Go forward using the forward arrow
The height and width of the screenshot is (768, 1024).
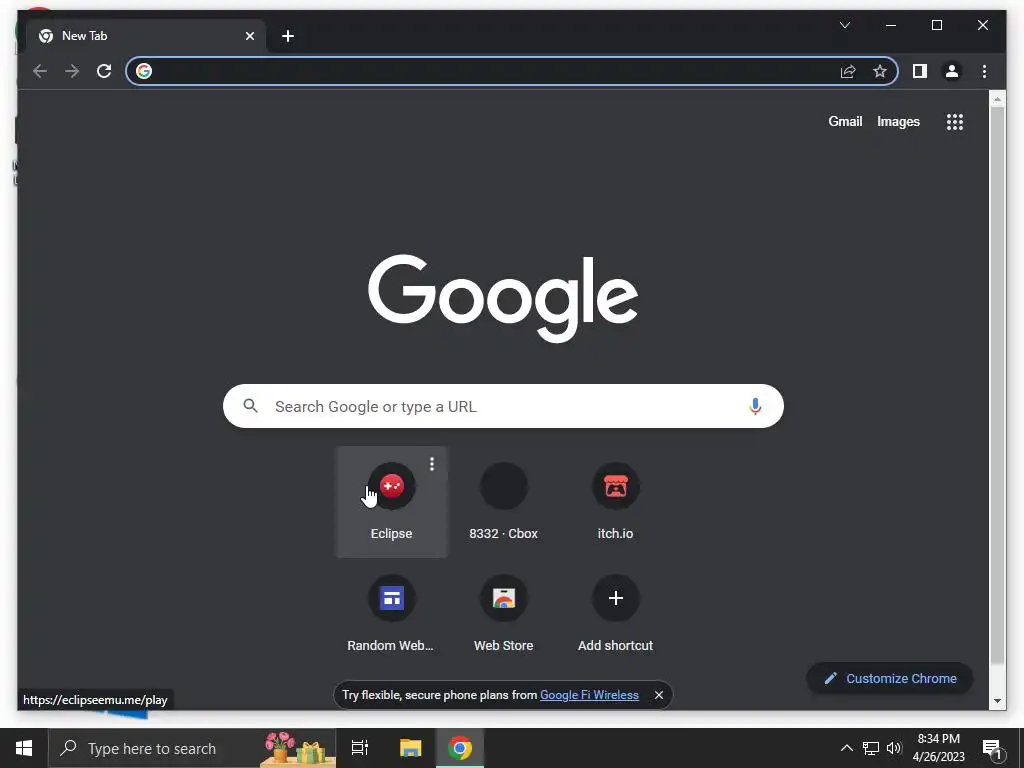click(72, 71)
